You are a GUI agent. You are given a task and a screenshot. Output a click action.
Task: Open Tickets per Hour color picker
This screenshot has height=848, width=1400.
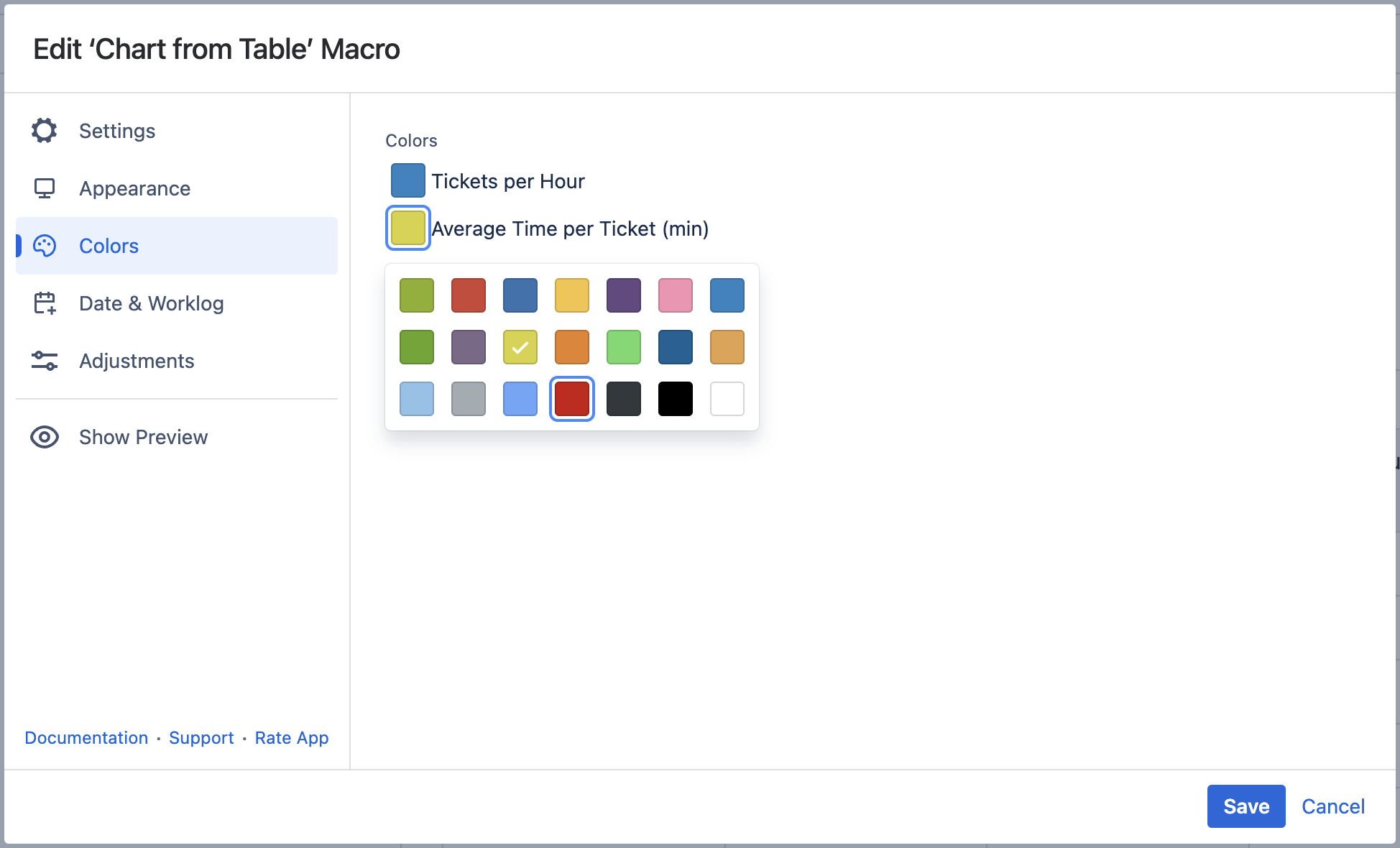[407, 180]
